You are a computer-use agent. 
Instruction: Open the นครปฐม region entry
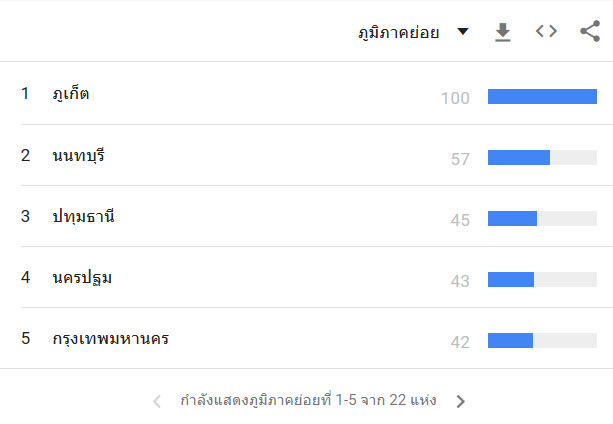[82, 278]
